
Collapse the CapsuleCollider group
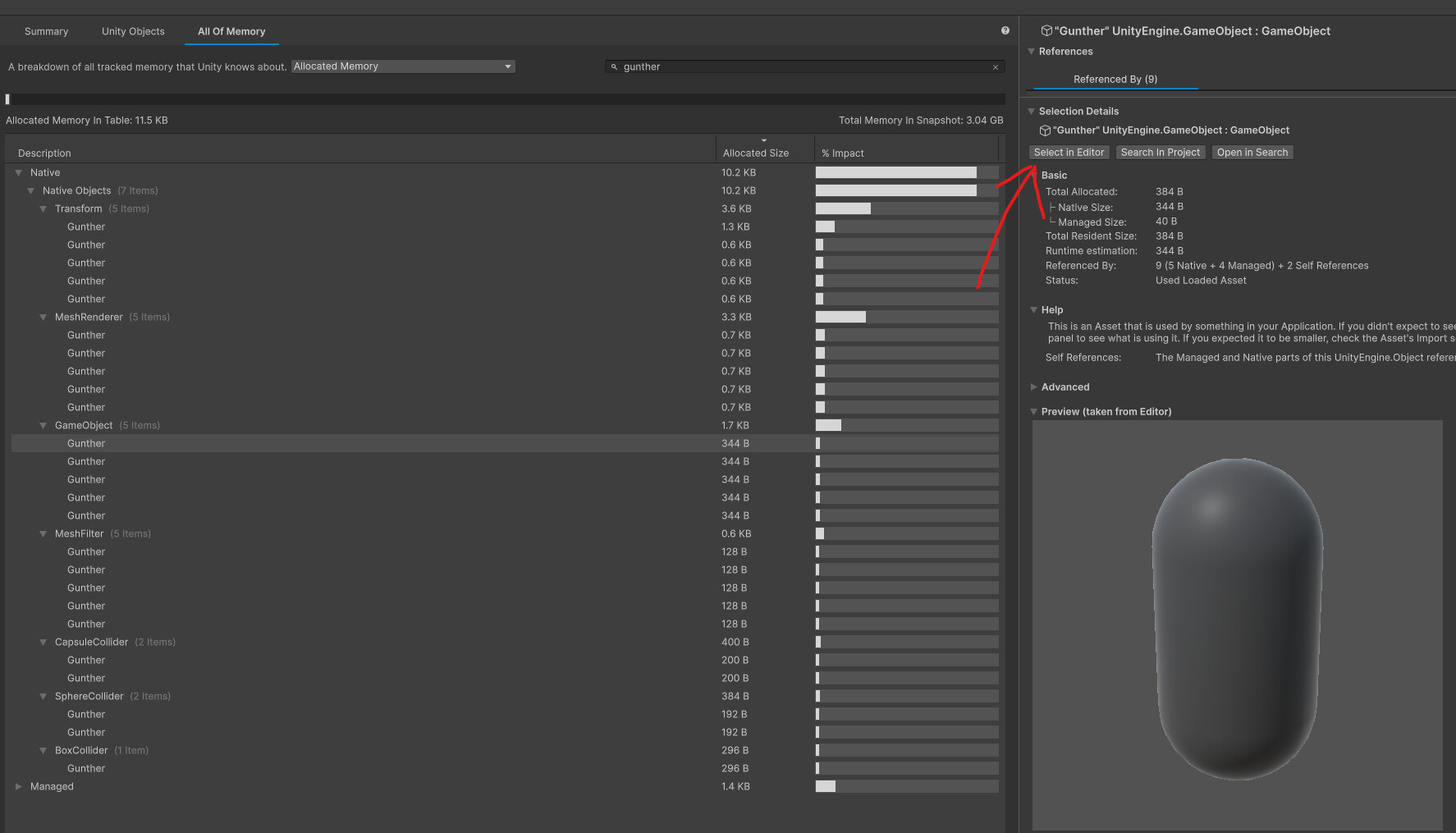tap(43, 642)
